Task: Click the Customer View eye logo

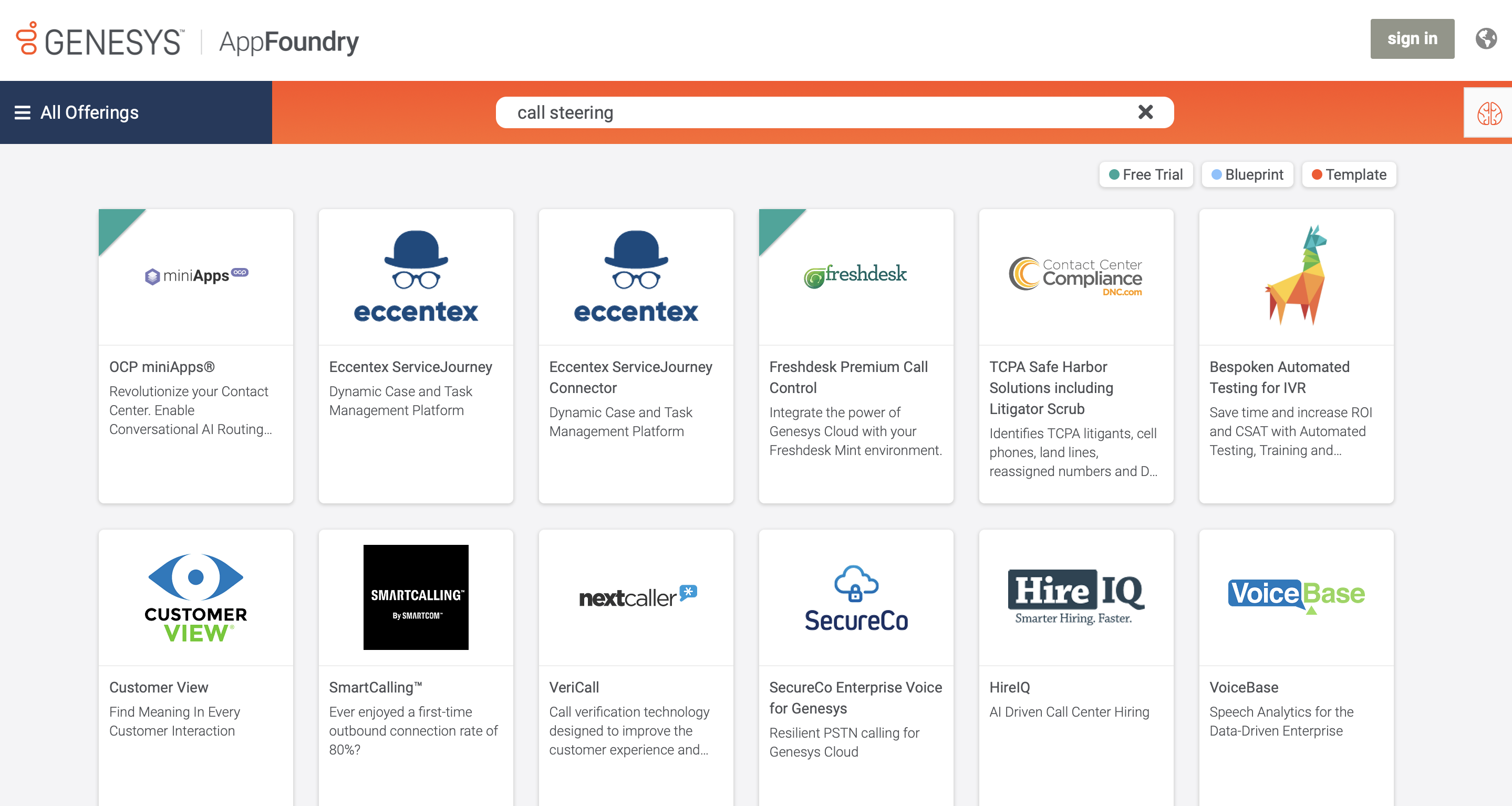Action: (195, 597)
